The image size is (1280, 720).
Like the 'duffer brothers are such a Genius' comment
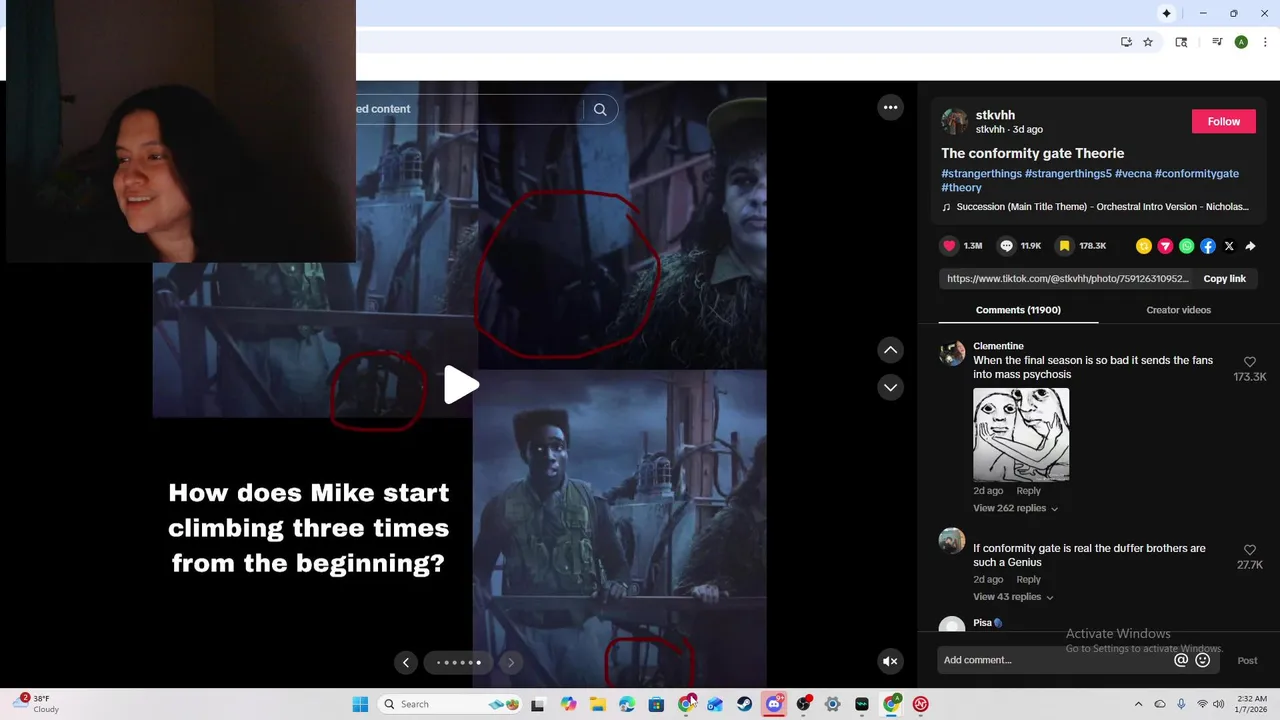pos(1249,550)
